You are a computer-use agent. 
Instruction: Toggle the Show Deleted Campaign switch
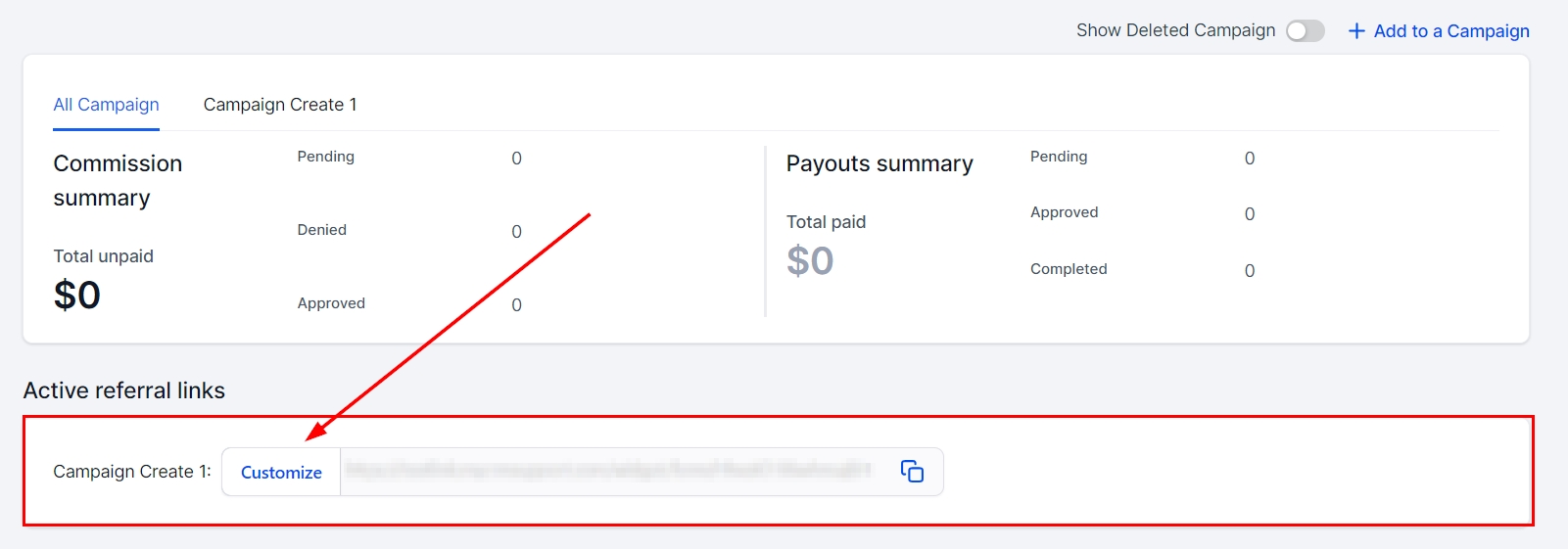[1305, 31]
